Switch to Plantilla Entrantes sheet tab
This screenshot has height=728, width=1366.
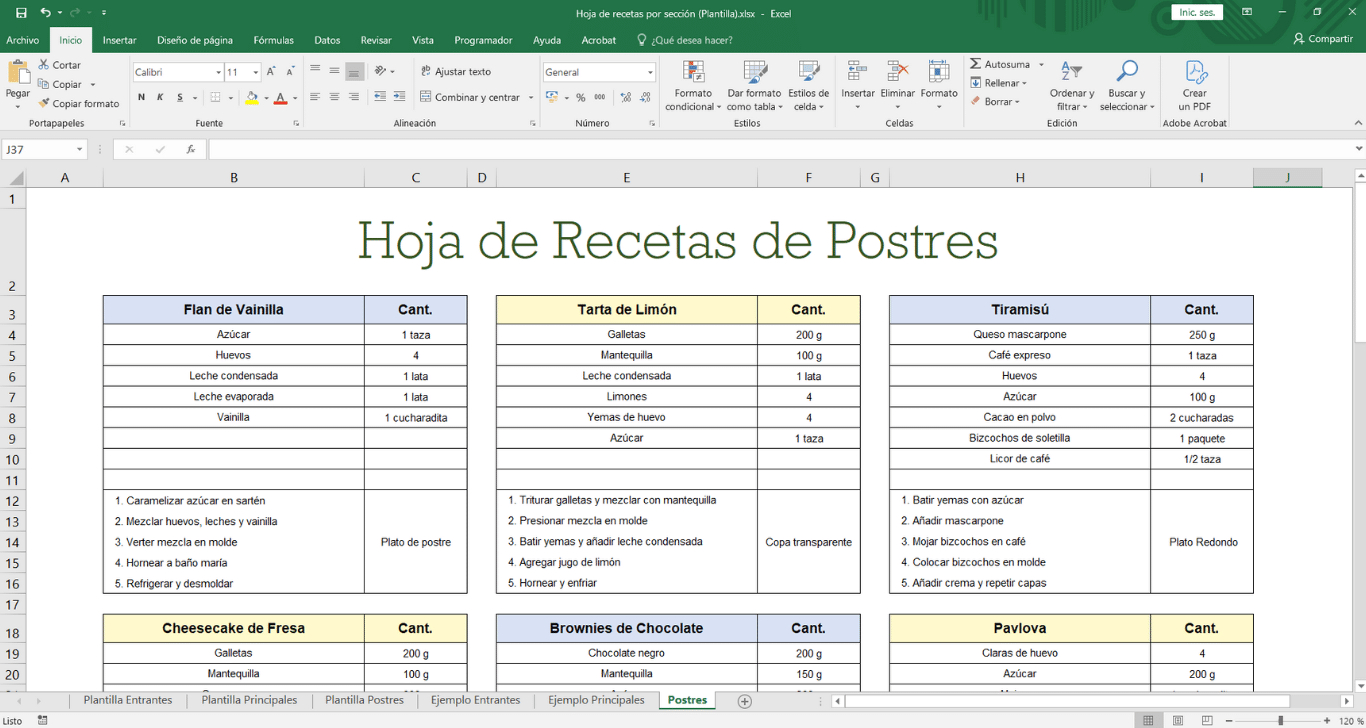click(x=127, y=700)
